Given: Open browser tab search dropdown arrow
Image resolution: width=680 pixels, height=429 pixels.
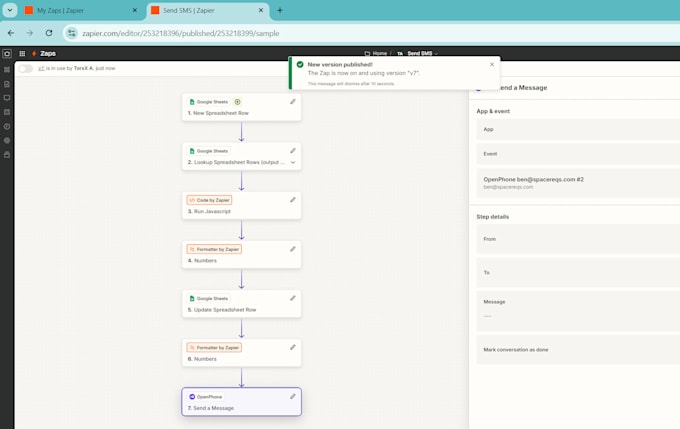Looking at the screenshot, I should click(10, 10).
